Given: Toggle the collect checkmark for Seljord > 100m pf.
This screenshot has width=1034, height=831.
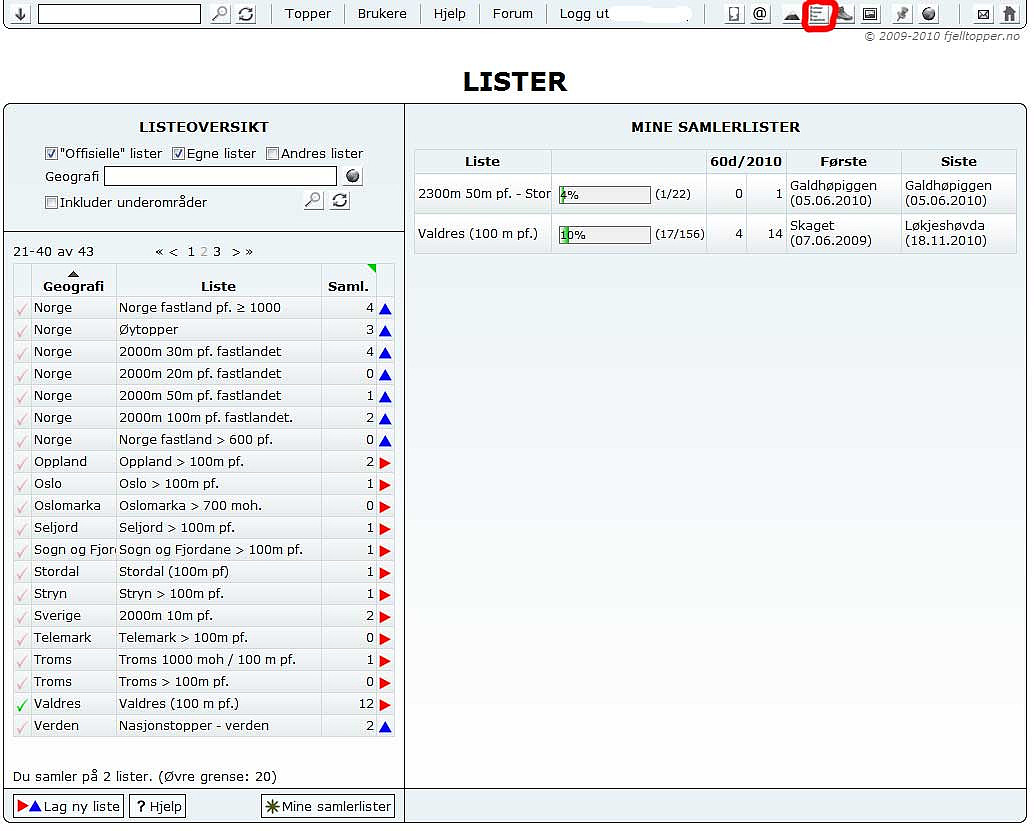Looking at the screenshot, I should [x=22, y=529].
